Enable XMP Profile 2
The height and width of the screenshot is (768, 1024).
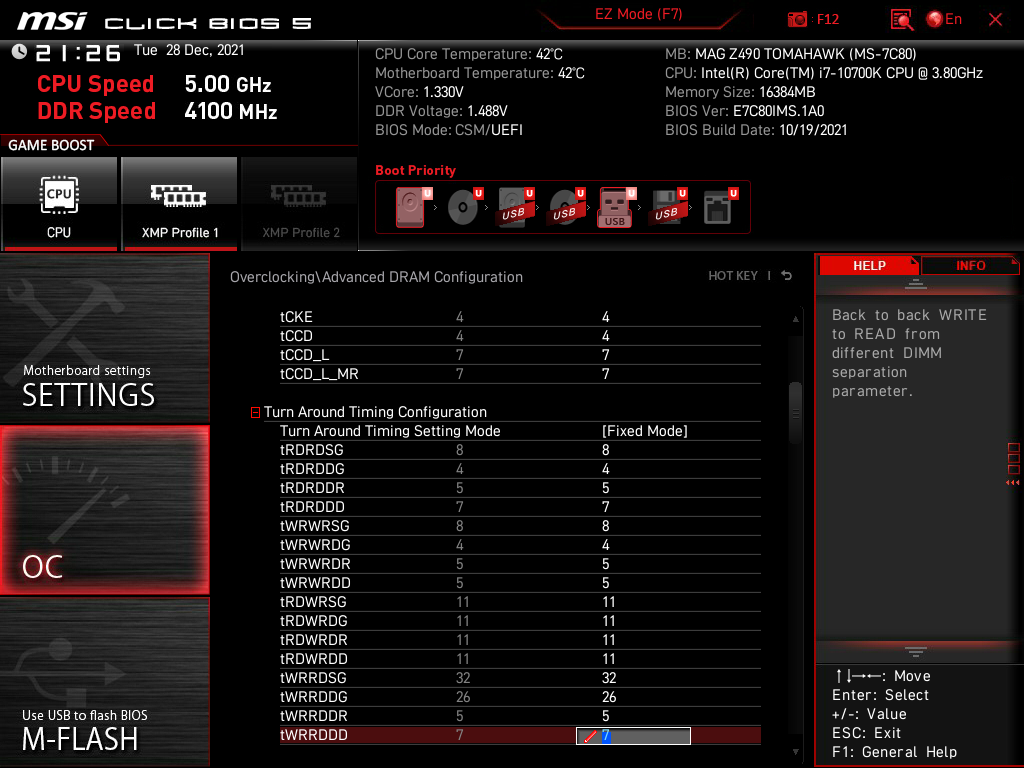[300, 203]
